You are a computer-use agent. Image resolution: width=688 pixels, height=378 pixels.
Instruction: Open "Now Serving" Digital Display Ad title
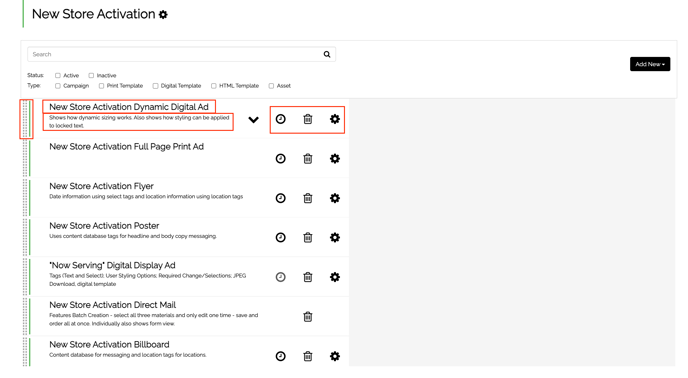pyautogui.click(x=112, y=265)
